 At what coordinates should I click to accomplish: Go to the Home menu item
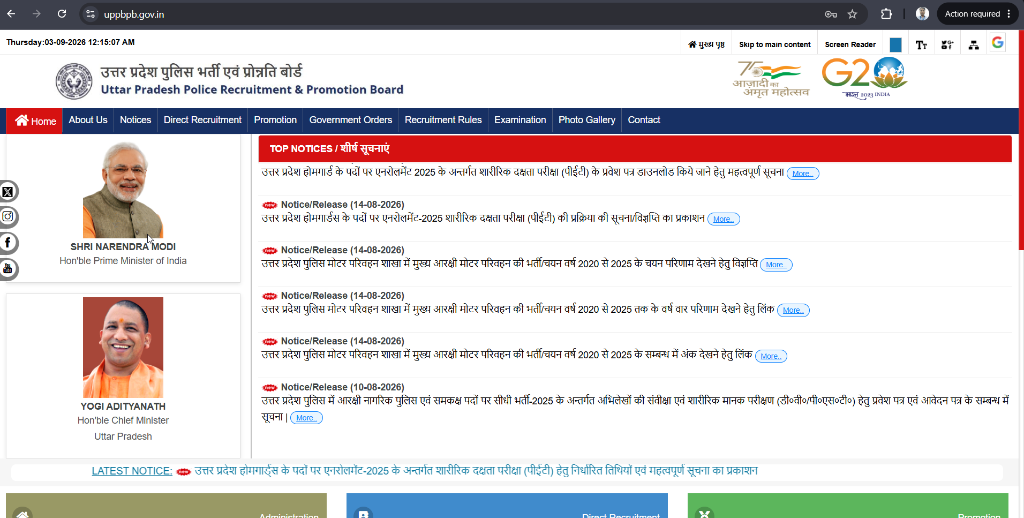click(35, 121)
